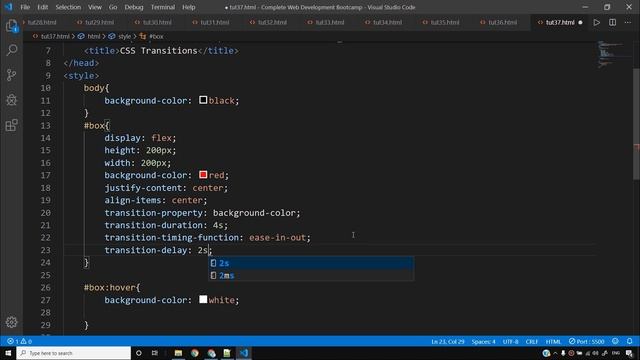
Task: Open the Debug menu
Action: click(134, 7)
